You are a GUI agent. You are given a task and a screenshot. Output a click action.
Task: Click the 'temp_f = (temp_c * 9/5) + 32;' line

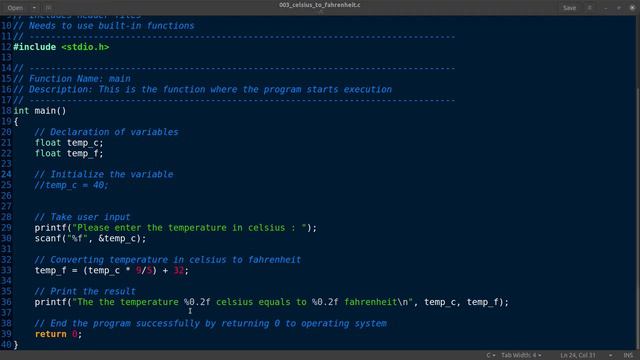click(x=111, y=270)
